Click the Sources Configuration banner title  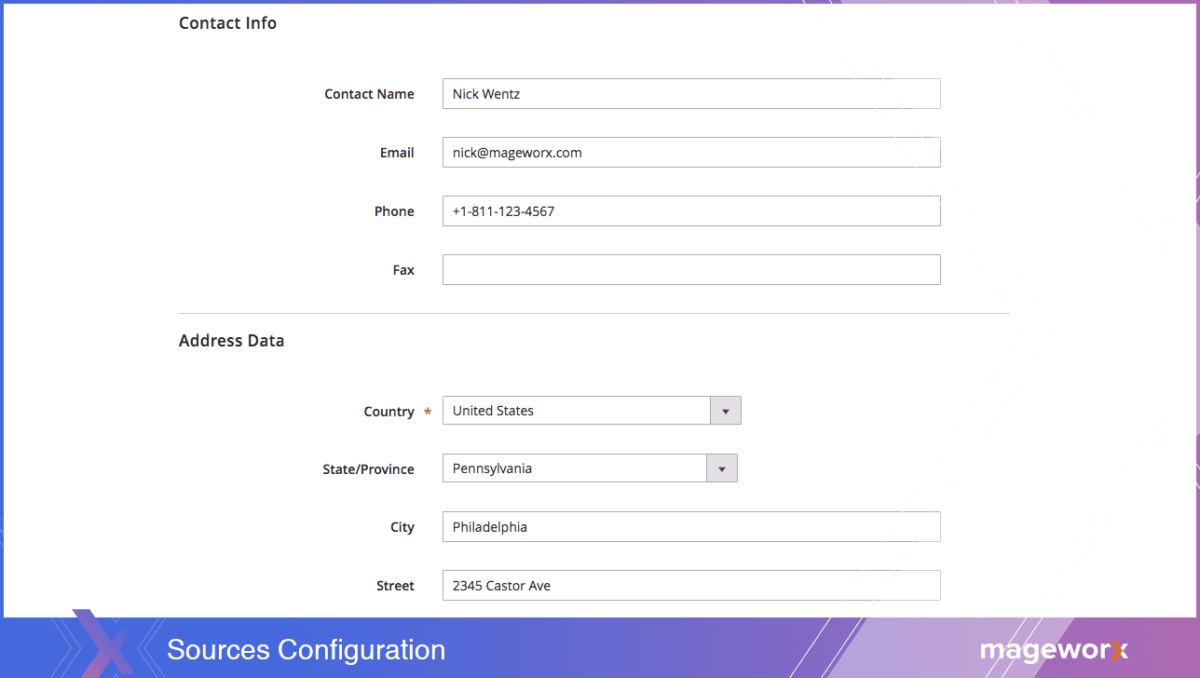306,650
